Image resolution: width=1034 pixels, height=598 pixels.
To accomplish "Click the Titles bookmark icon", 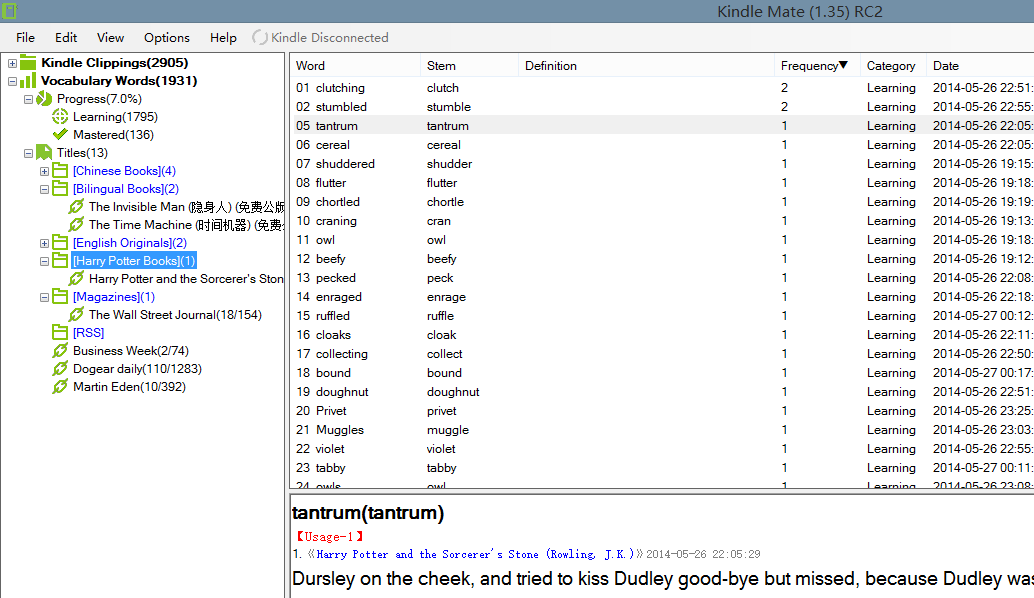I will (44, 153).
